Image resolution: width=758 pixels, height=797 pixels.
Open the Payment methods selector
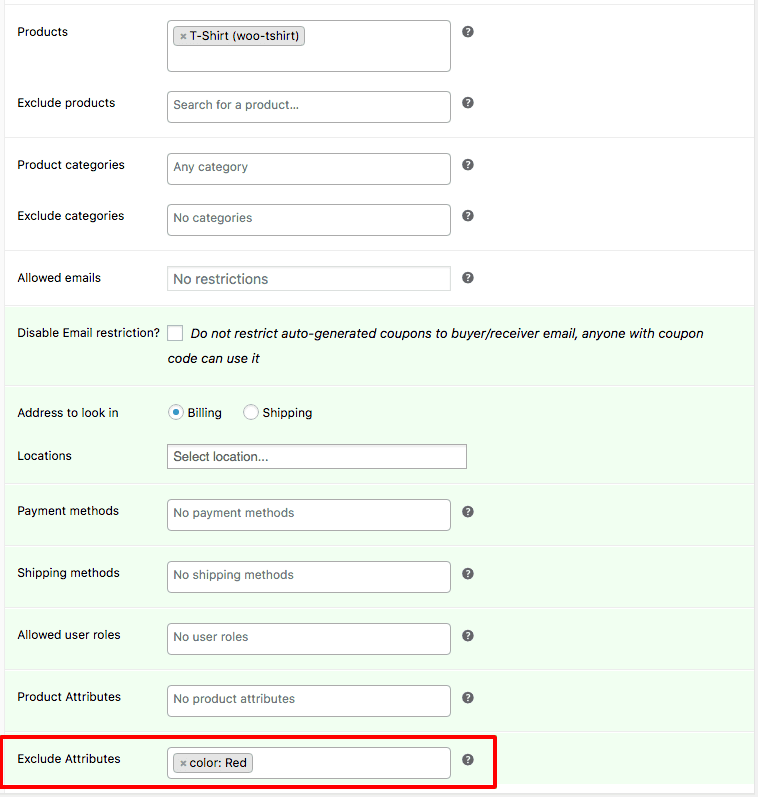click(308, 514)
